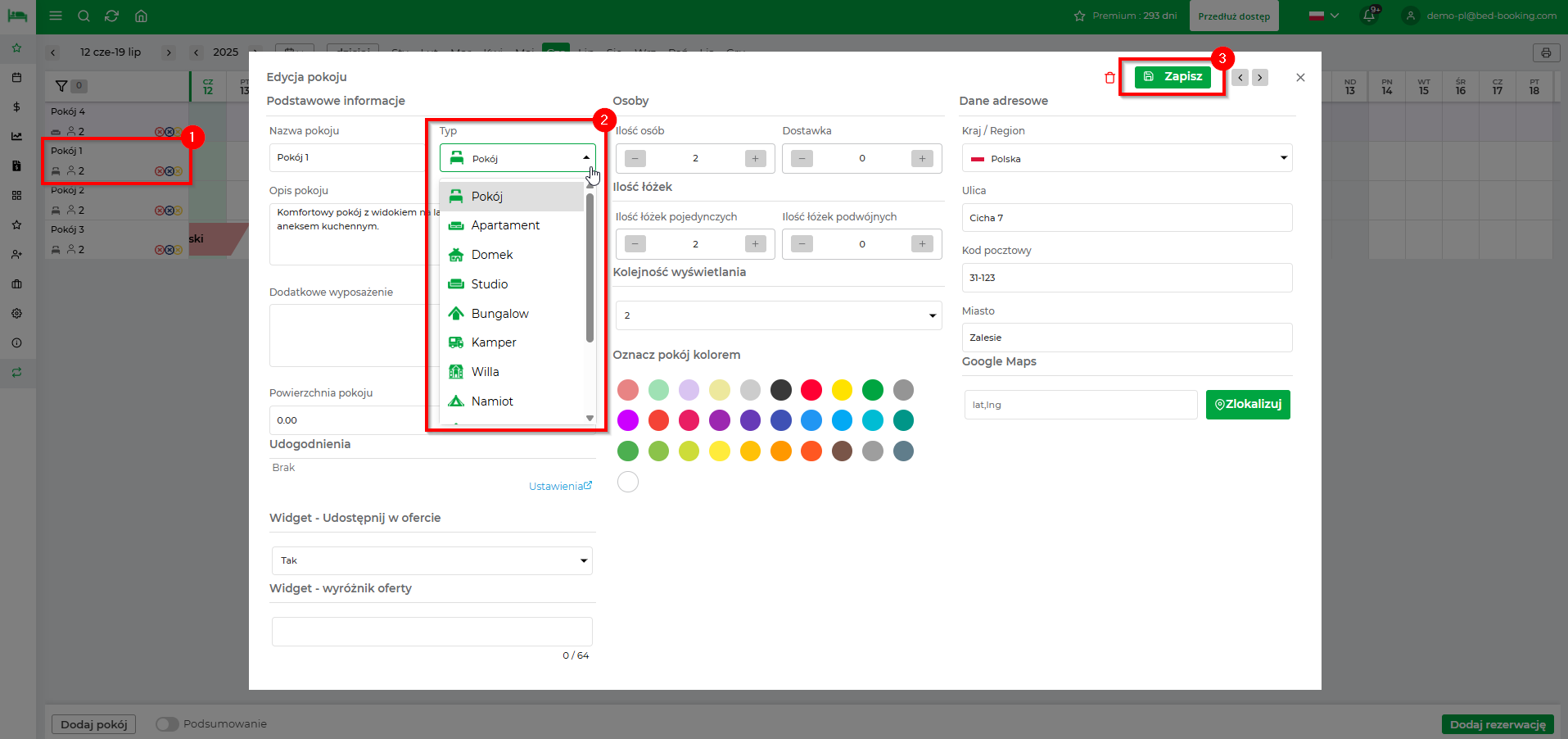Open the statistics chart sidebar icon
Screen dimensions: 1568x739
click(x=16, y=137)
